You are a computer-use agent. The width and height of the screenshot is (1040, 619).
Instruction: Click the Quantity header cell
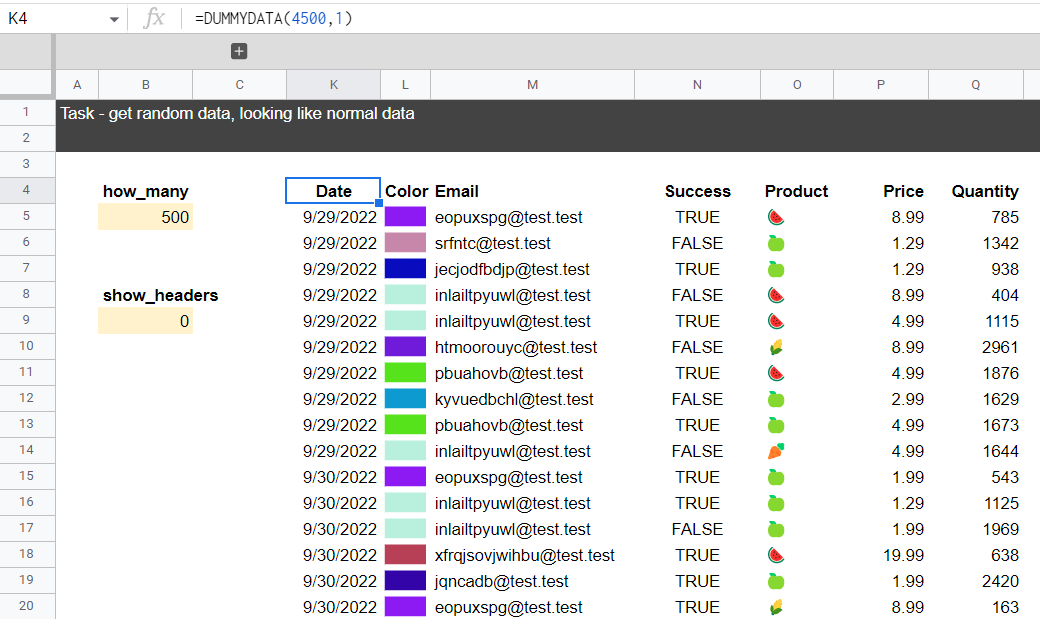coord(976,191)
